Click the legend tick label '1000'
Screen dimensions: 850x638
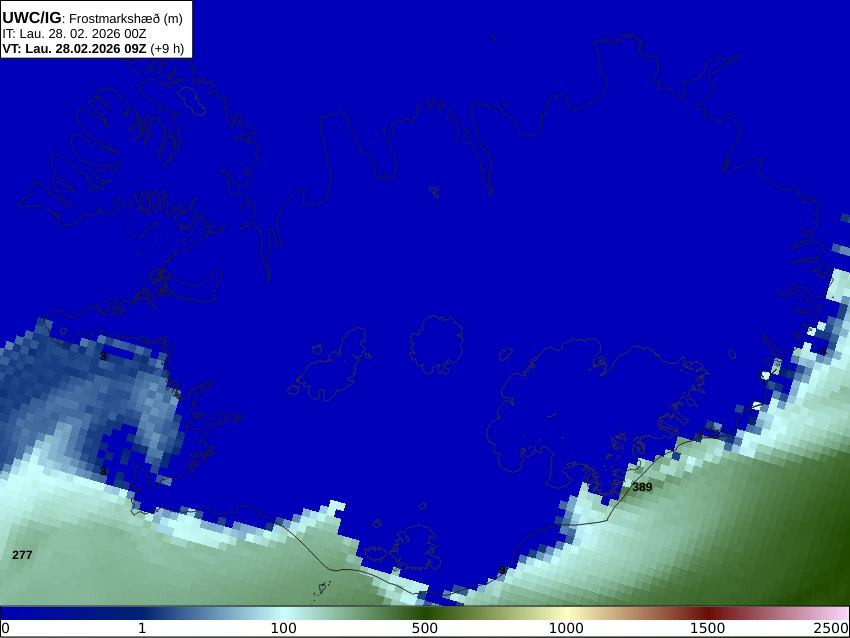pyautogui.click(x=566, y=629)
